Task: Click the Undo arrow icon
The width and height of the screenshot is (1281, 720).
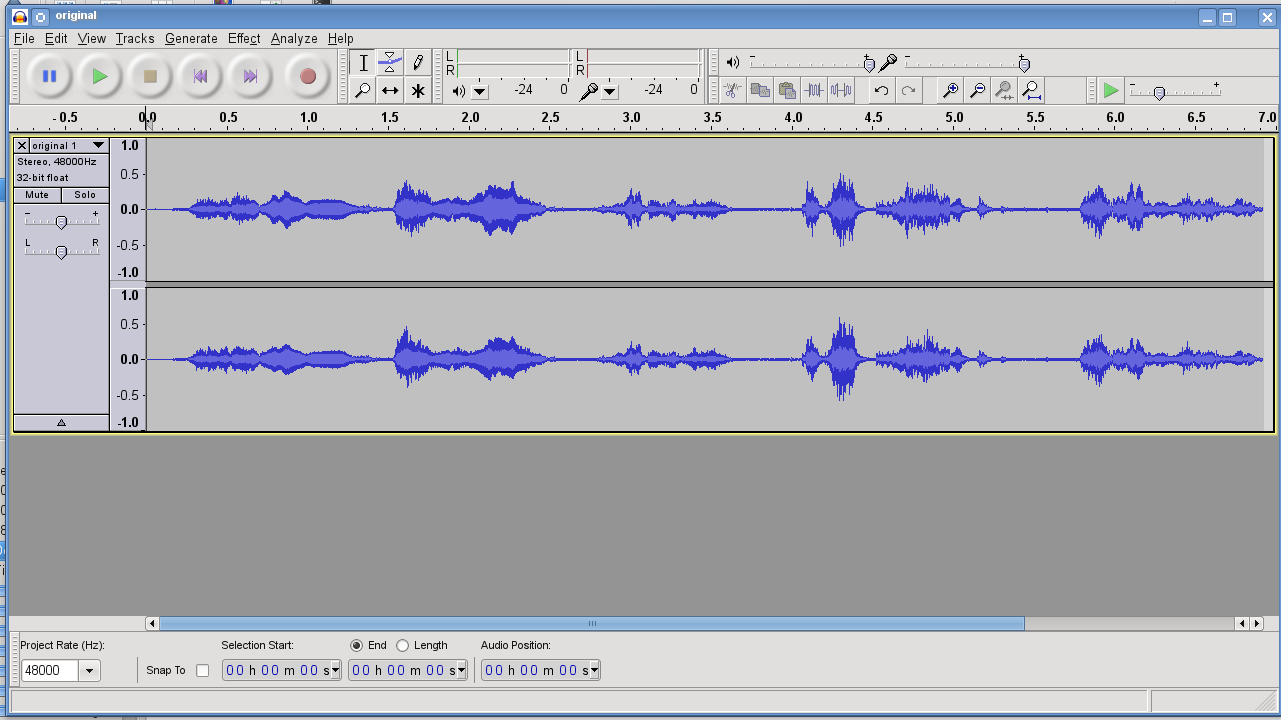Action: pos(881,91)
